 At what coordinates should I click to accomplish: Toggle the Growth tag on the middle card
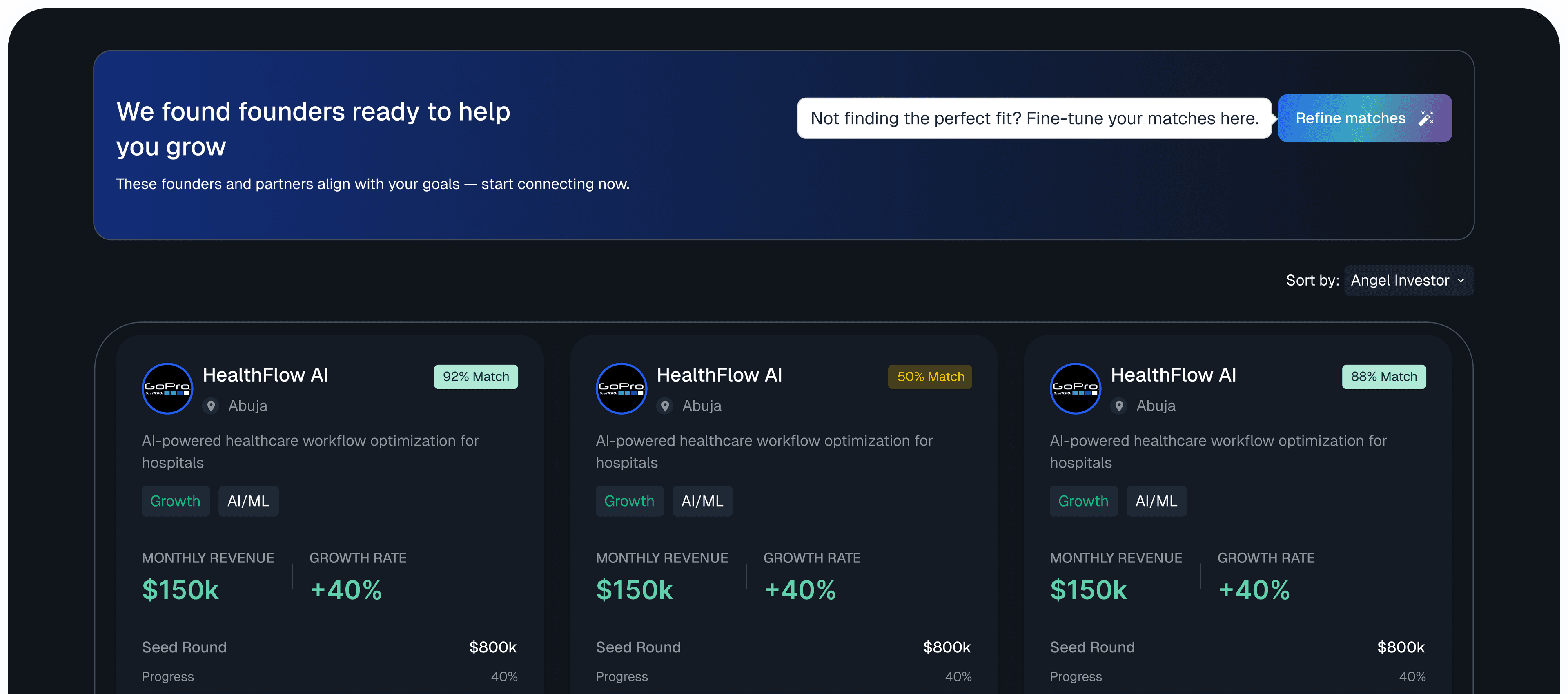(x=629, y=500)
